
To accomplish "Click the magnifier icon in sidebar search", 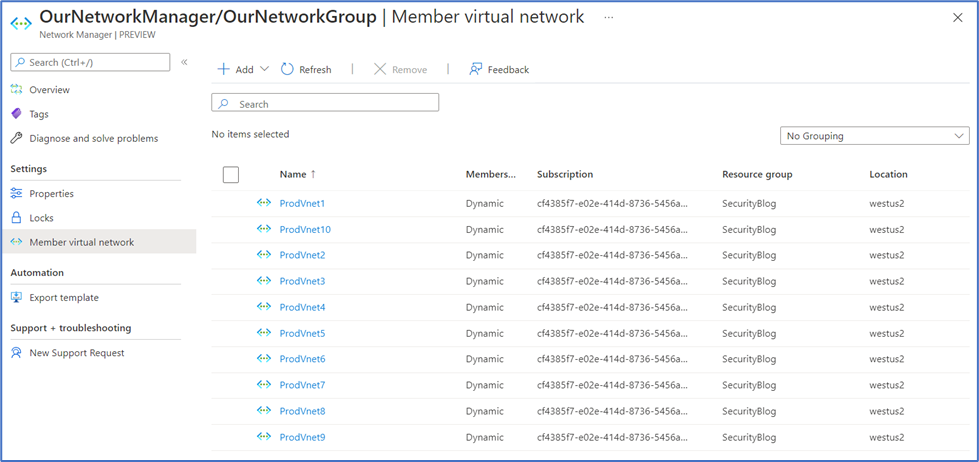I will click(x=20, y=62).
